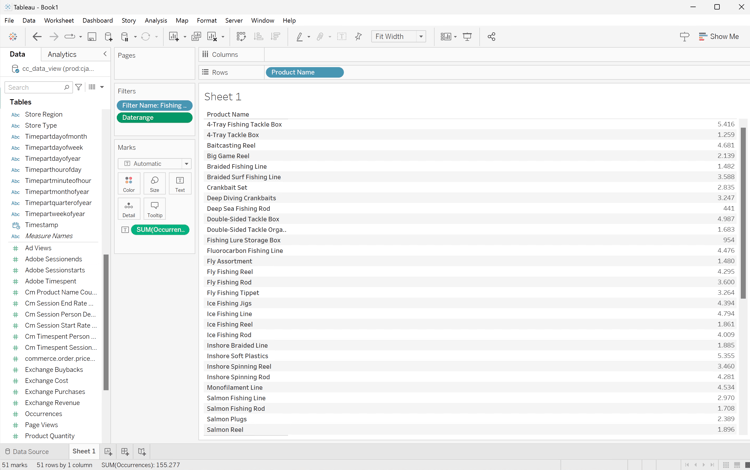This screenshot has height=470, width=750.
Task: Duplicate sheet toolbar icon
Action: click(x=196, y=37)
